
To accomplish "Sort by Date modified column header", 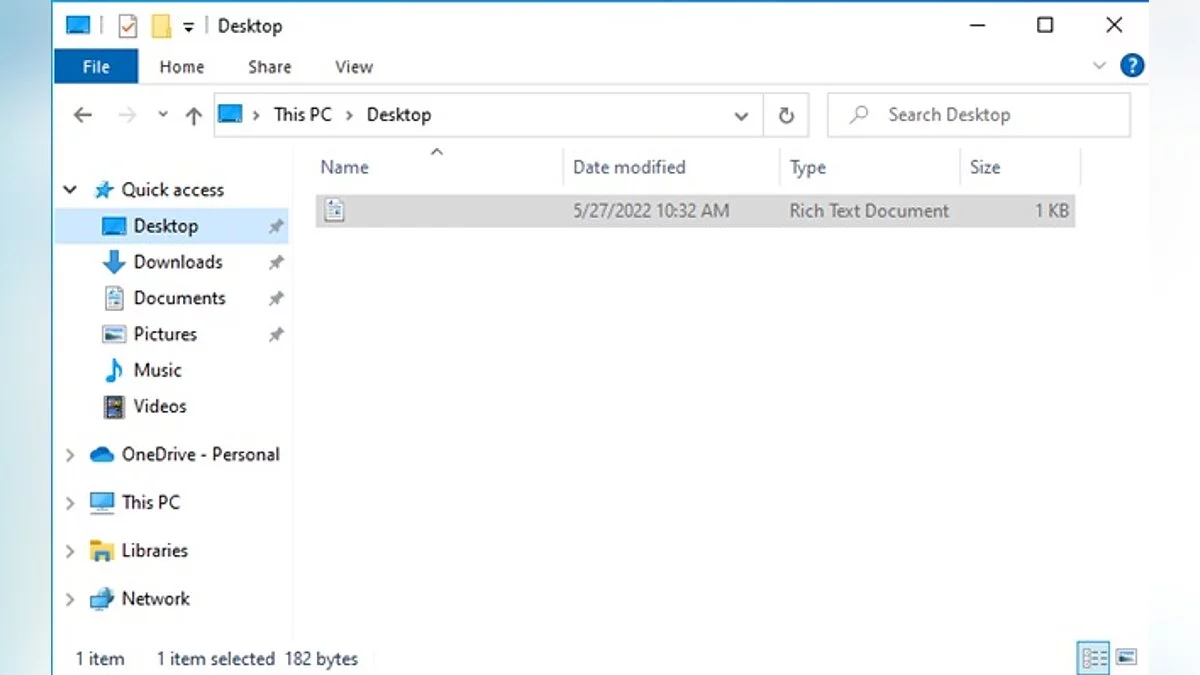I will [x=629, y=167].
